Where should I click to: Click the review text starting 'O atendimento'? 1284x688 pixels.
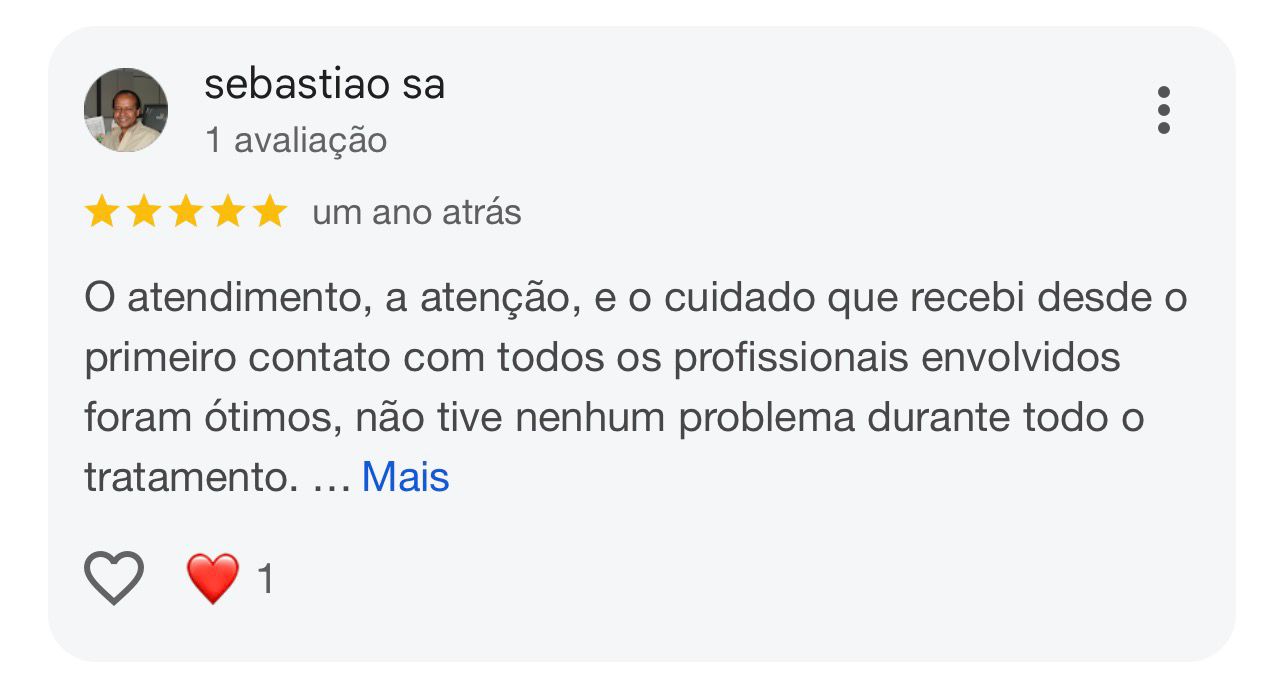636,388
